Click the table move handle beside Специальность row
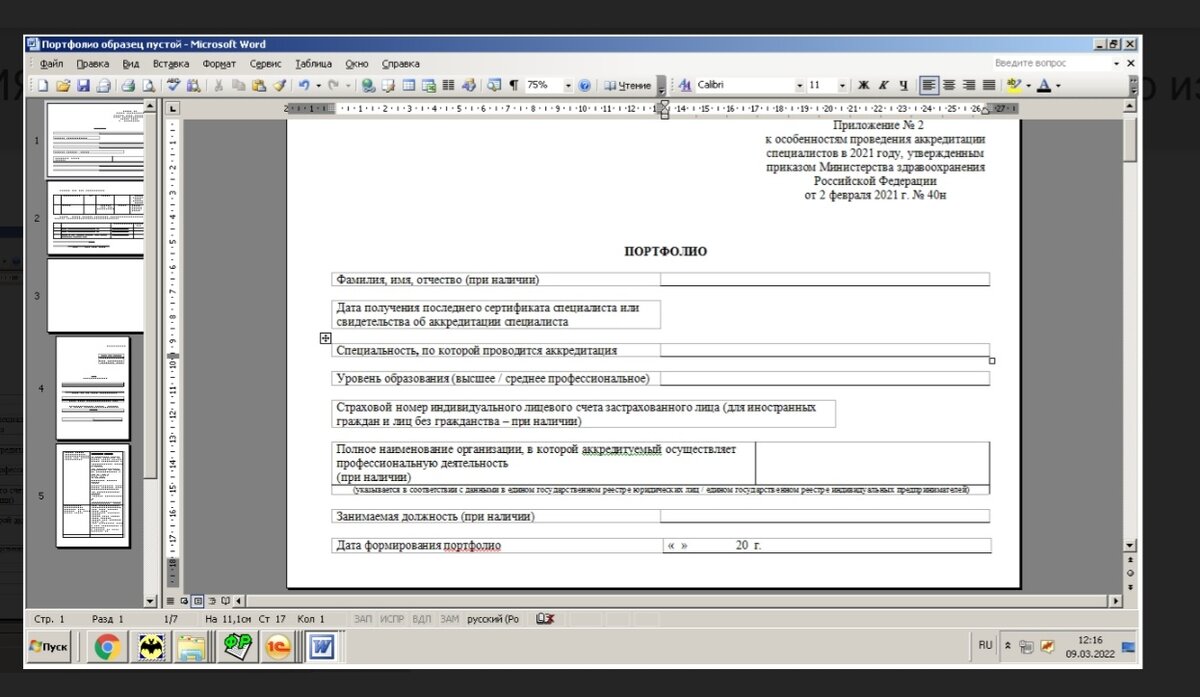This screenshot has height=697, width=1200. (325, 339)
